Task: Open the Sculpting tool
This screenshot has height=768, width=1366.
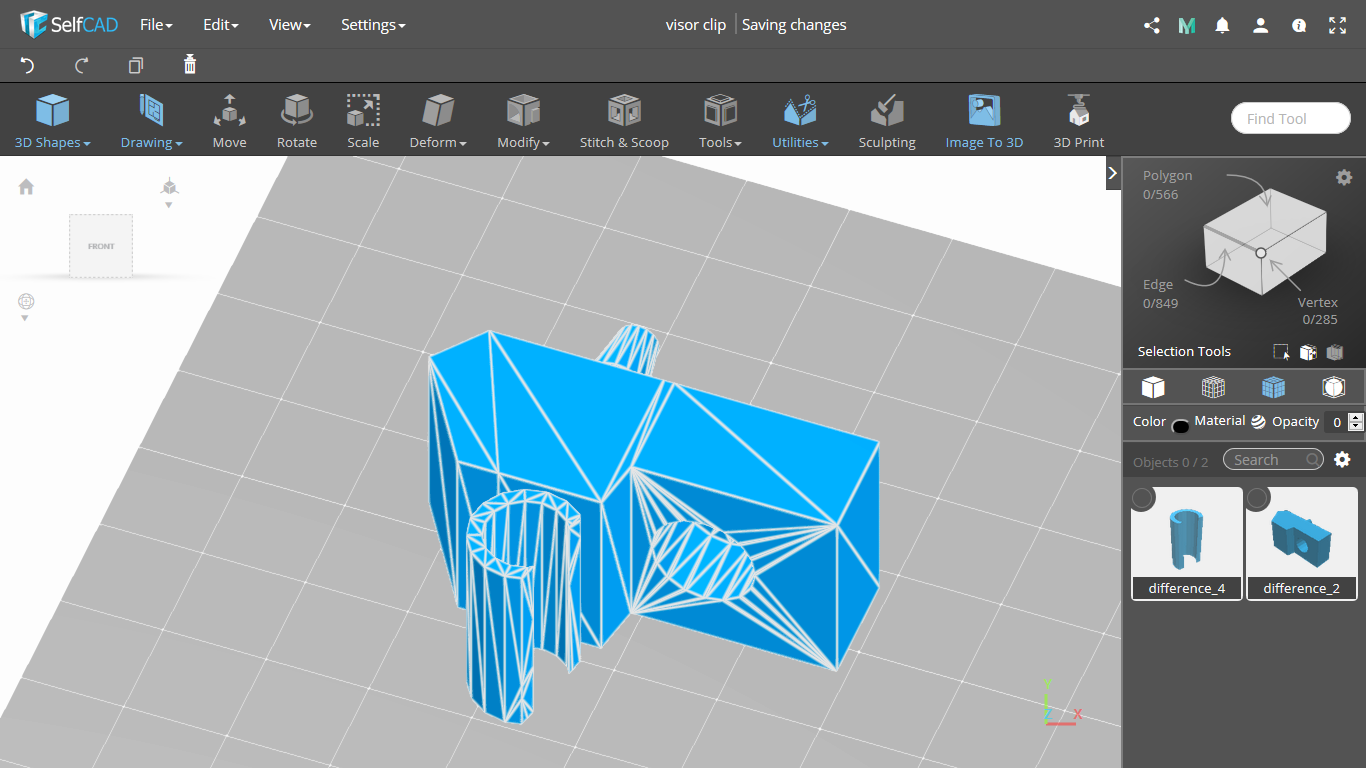Action: pyautogui.click(x=887, y=121)
